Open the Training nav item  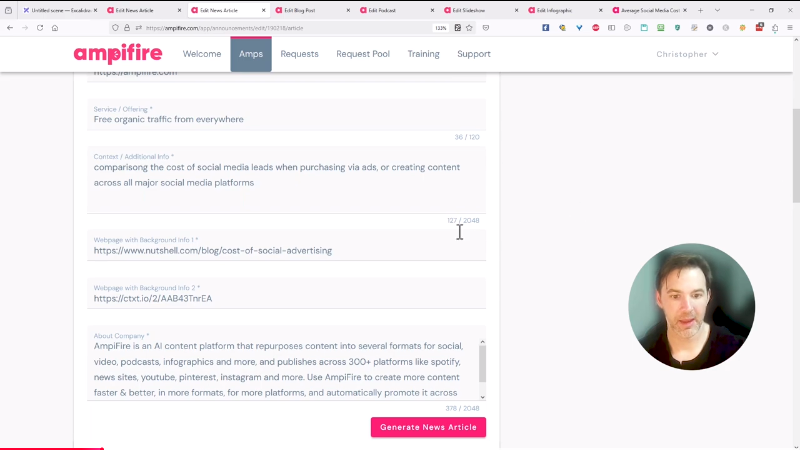tap(423, 54)
